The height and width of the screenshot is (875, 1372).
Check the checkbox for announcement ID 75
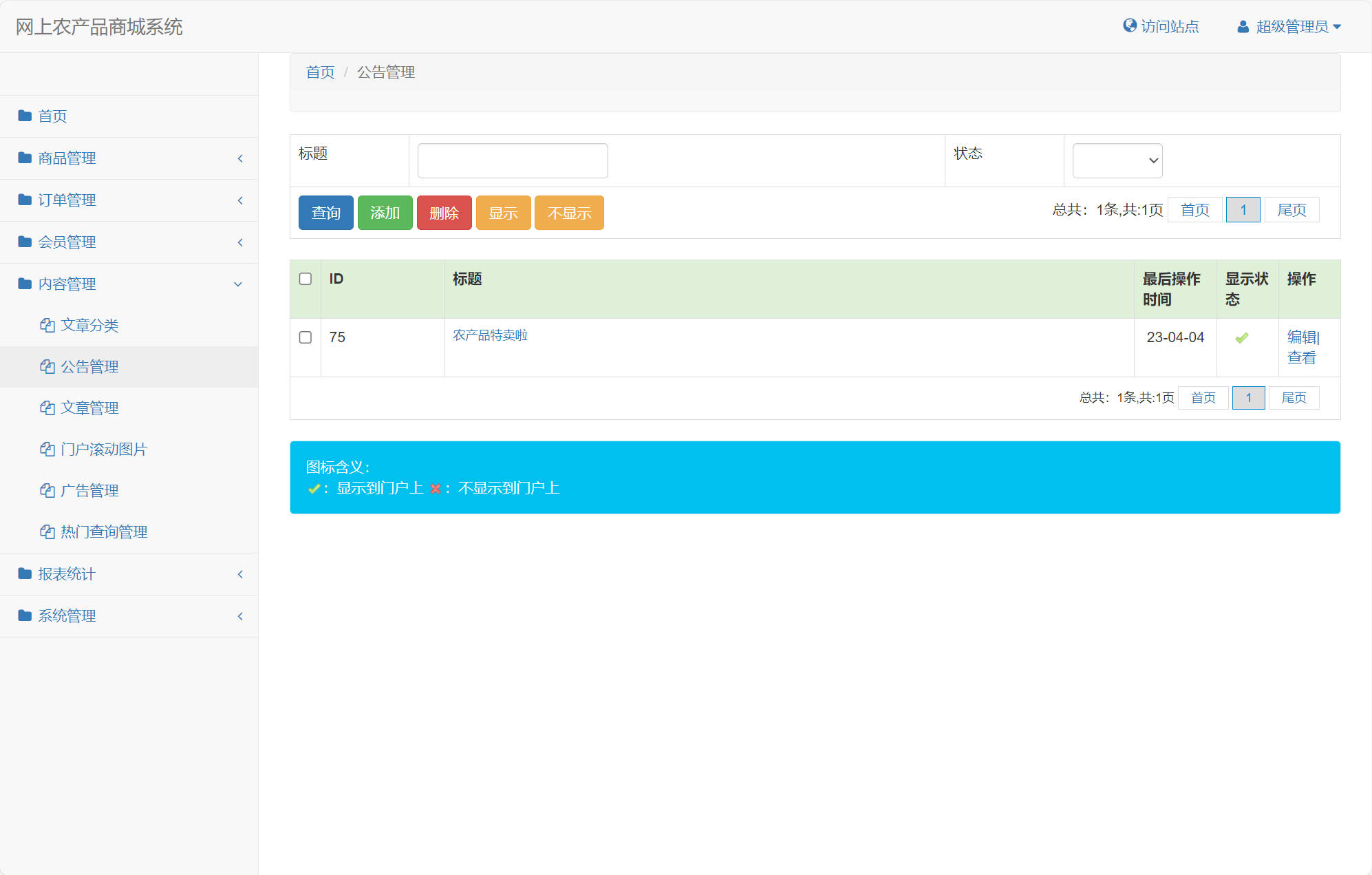306,337
